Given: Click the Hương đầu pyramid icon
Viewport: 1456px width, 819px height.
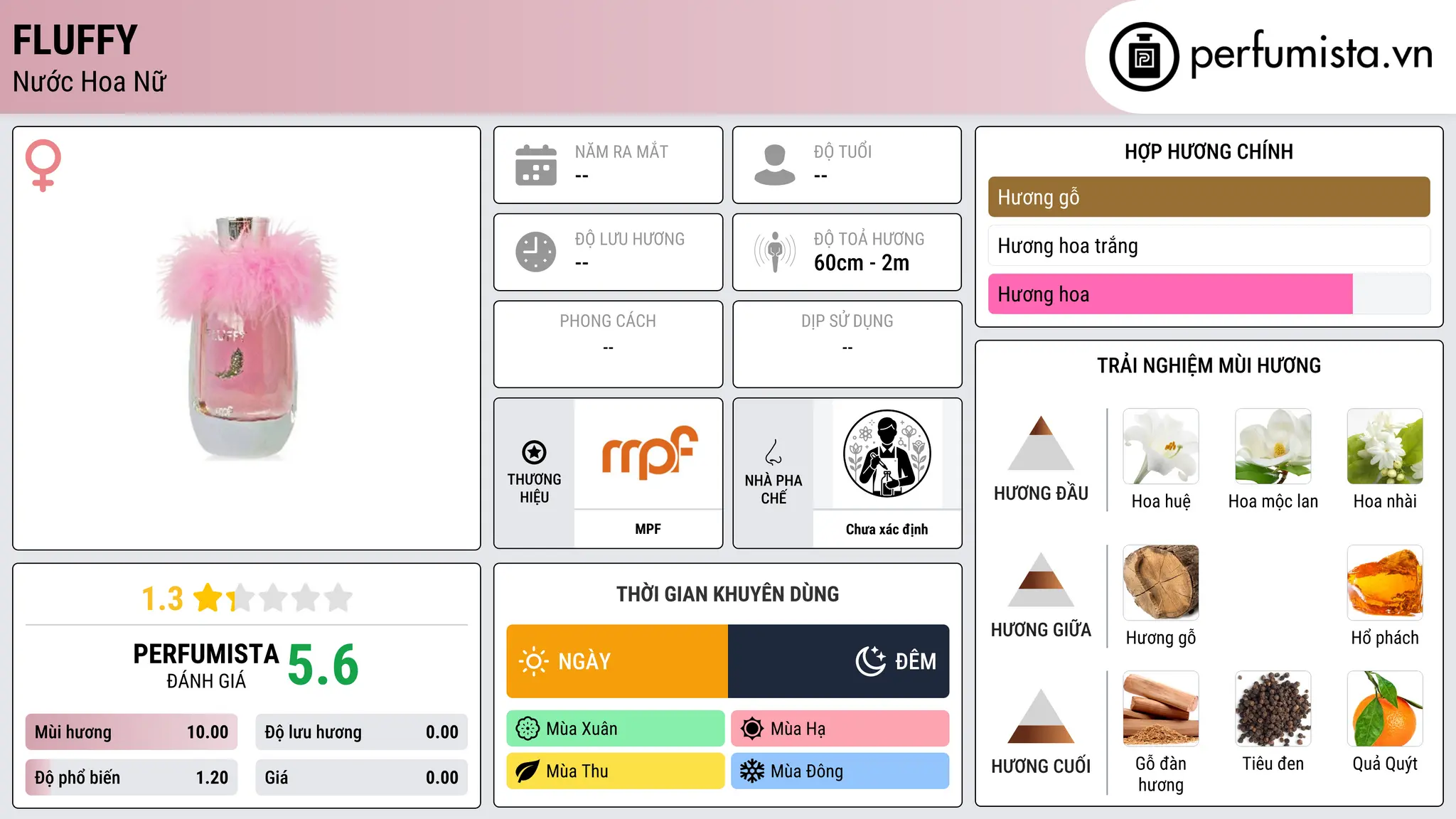Looking at the screenshot, I should 1041,443.
